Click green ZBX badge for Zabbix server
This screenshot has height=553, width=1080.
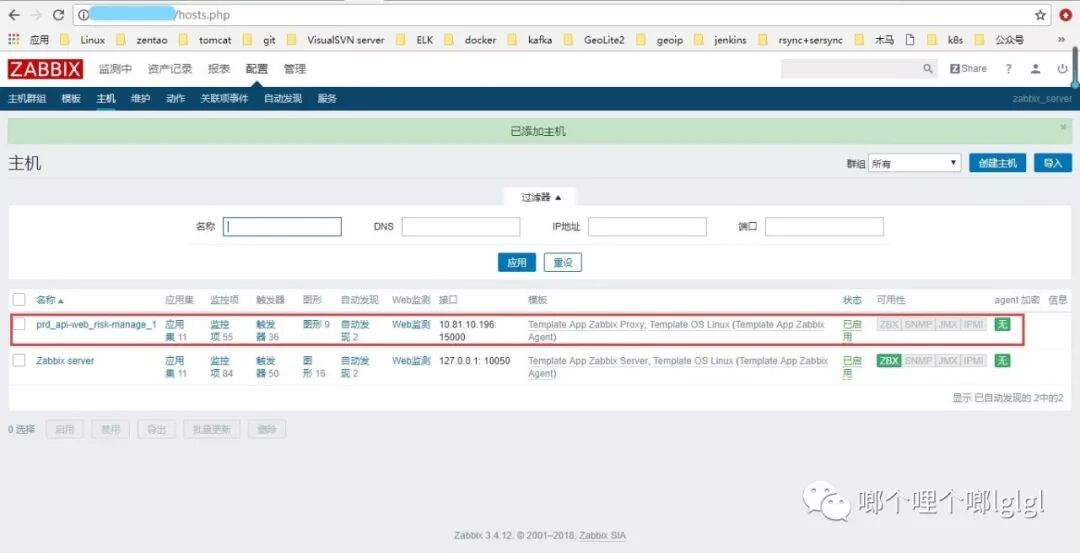tap(889, 360)
